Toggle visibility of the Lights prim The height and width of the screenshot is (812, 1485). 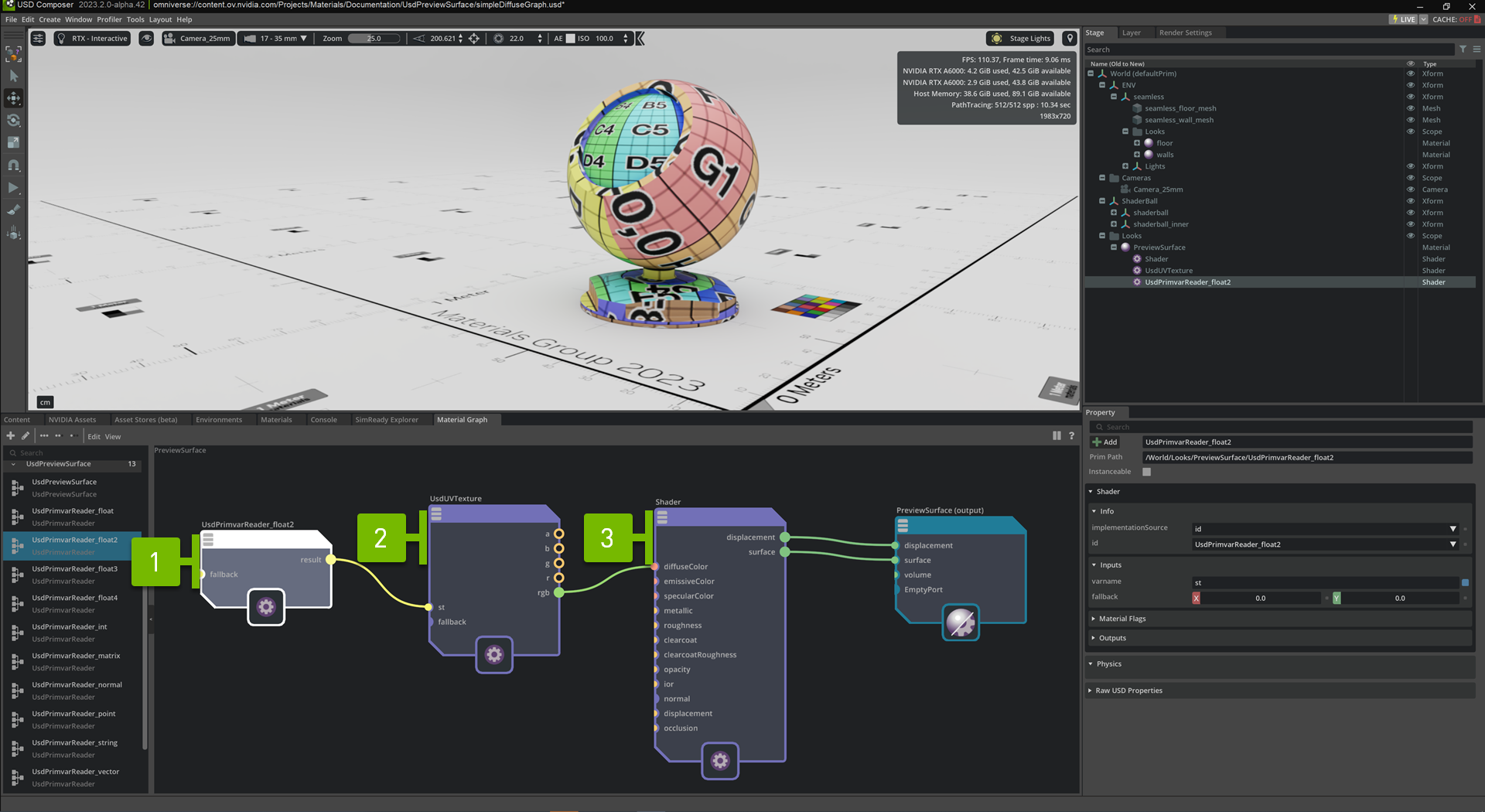[x=1410, y=166]
